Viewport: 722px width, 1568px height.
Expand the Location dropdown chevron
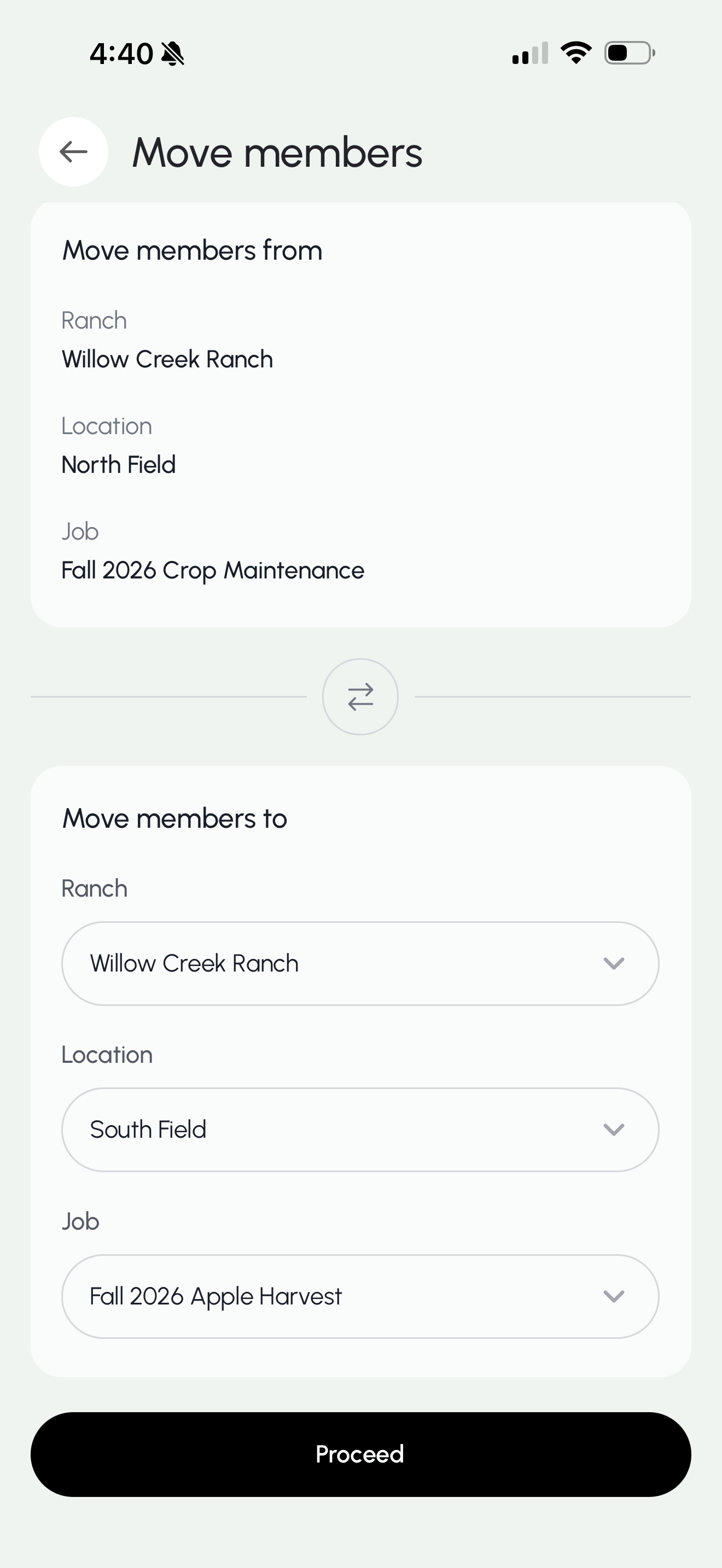coord(614,1130)
